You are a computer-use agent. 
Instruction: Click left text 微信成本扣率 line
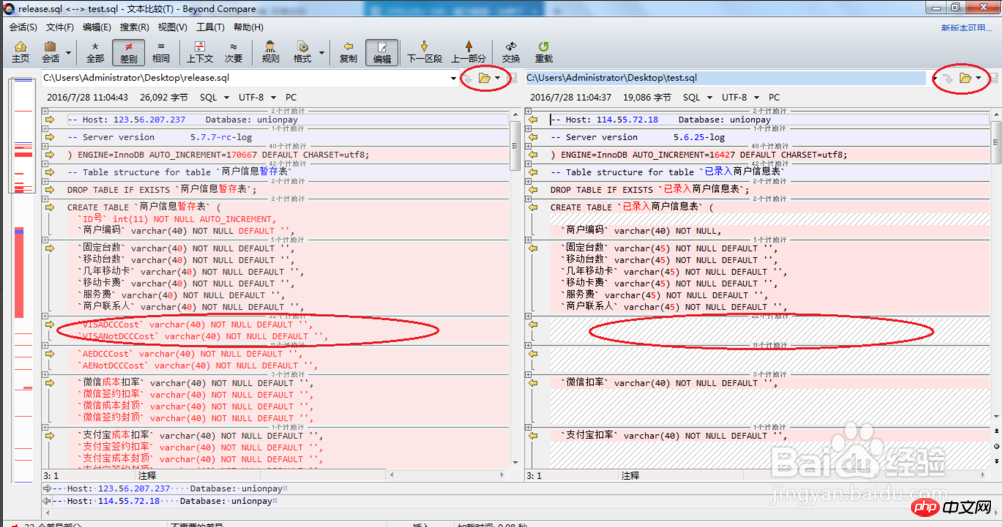(x=195, y=383)
